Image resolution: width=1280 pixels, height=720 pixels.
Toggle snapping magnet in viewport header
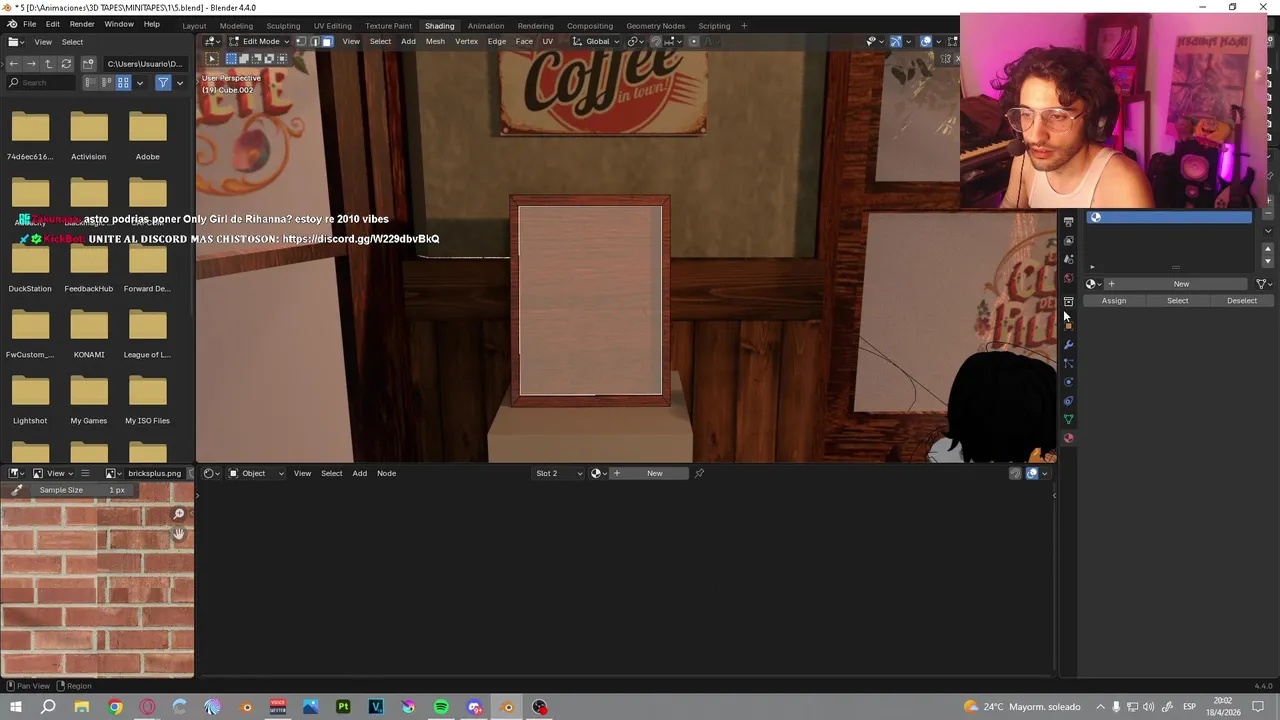tap(656, 41)
